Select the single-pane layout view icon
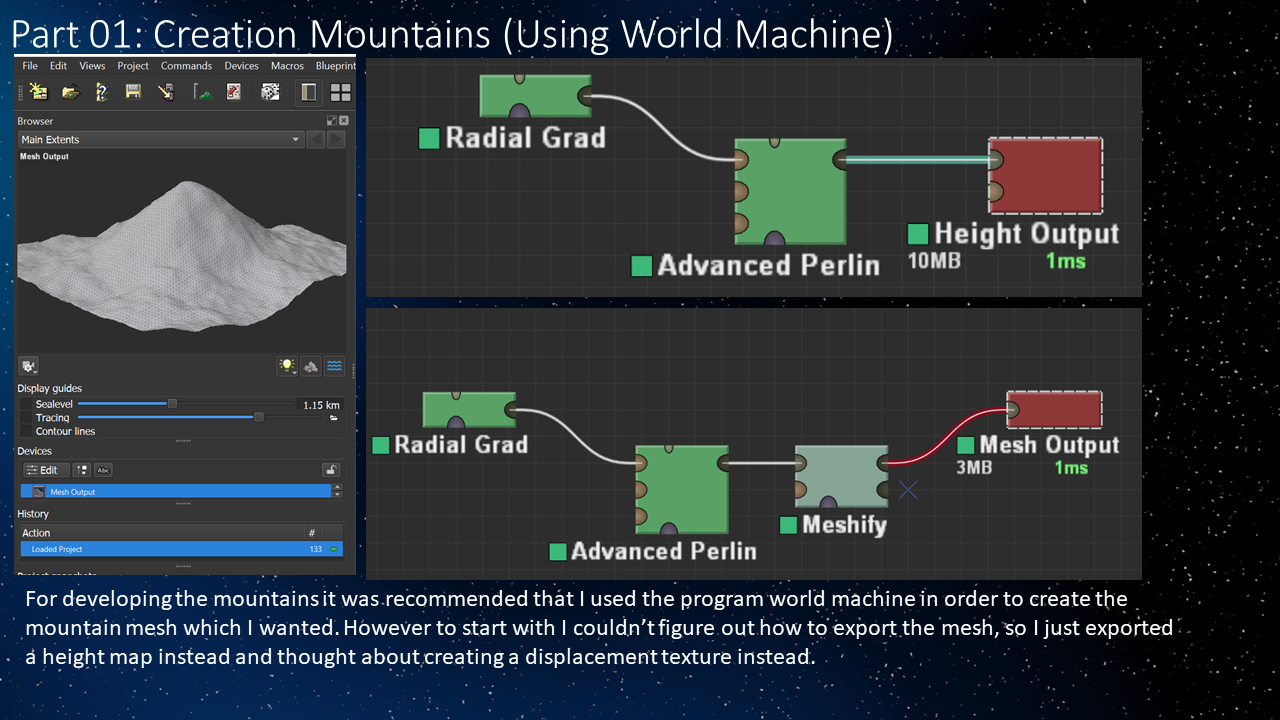 click(x=308, y=92)
